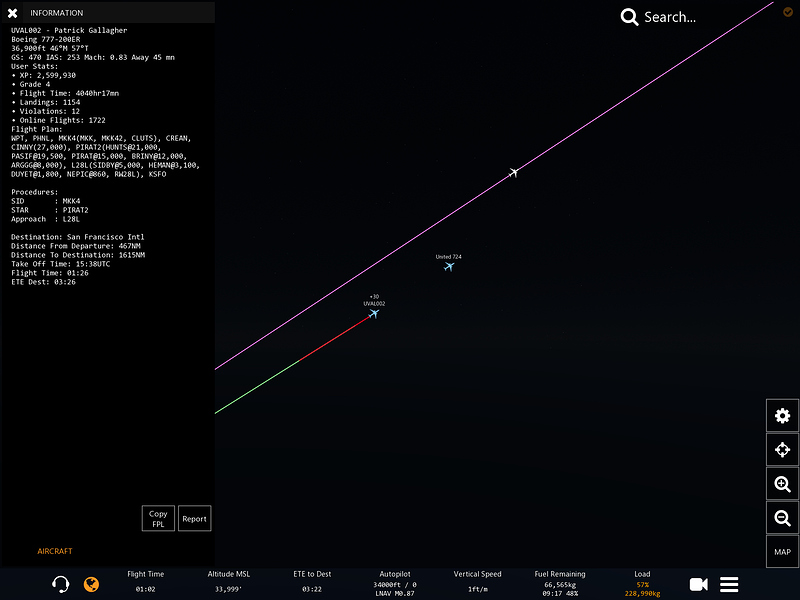Click the Flight Plan: heading line
800x600 pixels.
[37, 129]
